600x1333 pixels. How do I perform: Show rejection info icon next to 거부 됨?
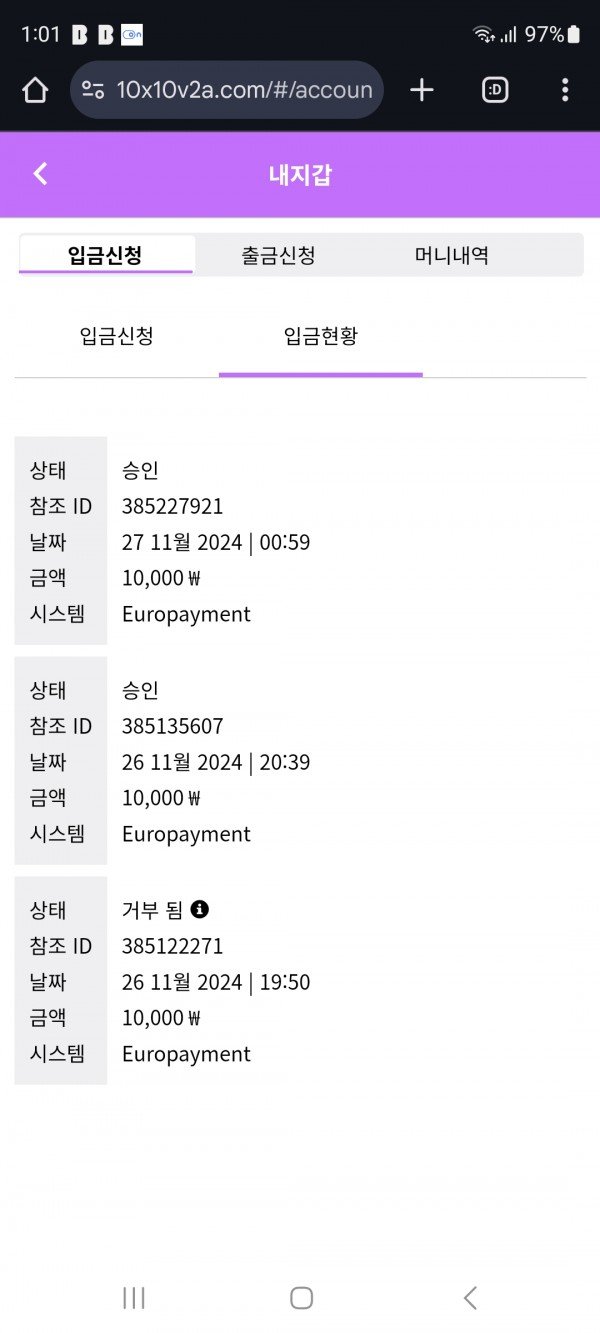coord(200,909)
